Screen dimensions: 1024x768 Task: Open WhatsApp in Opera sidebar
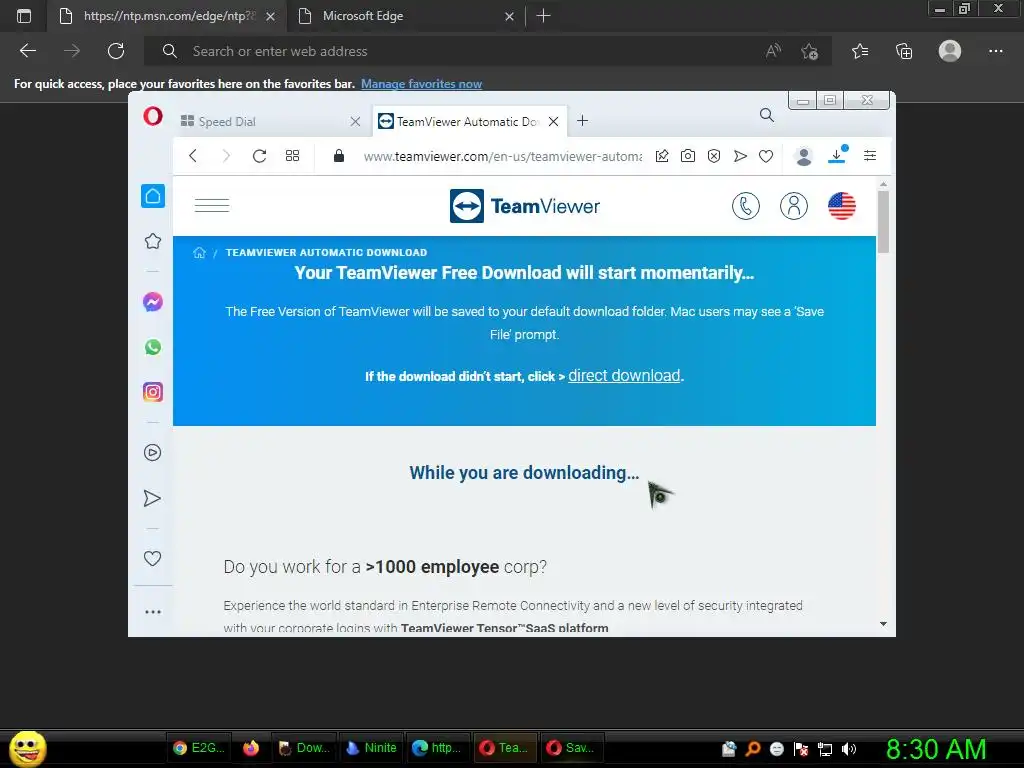153,347
